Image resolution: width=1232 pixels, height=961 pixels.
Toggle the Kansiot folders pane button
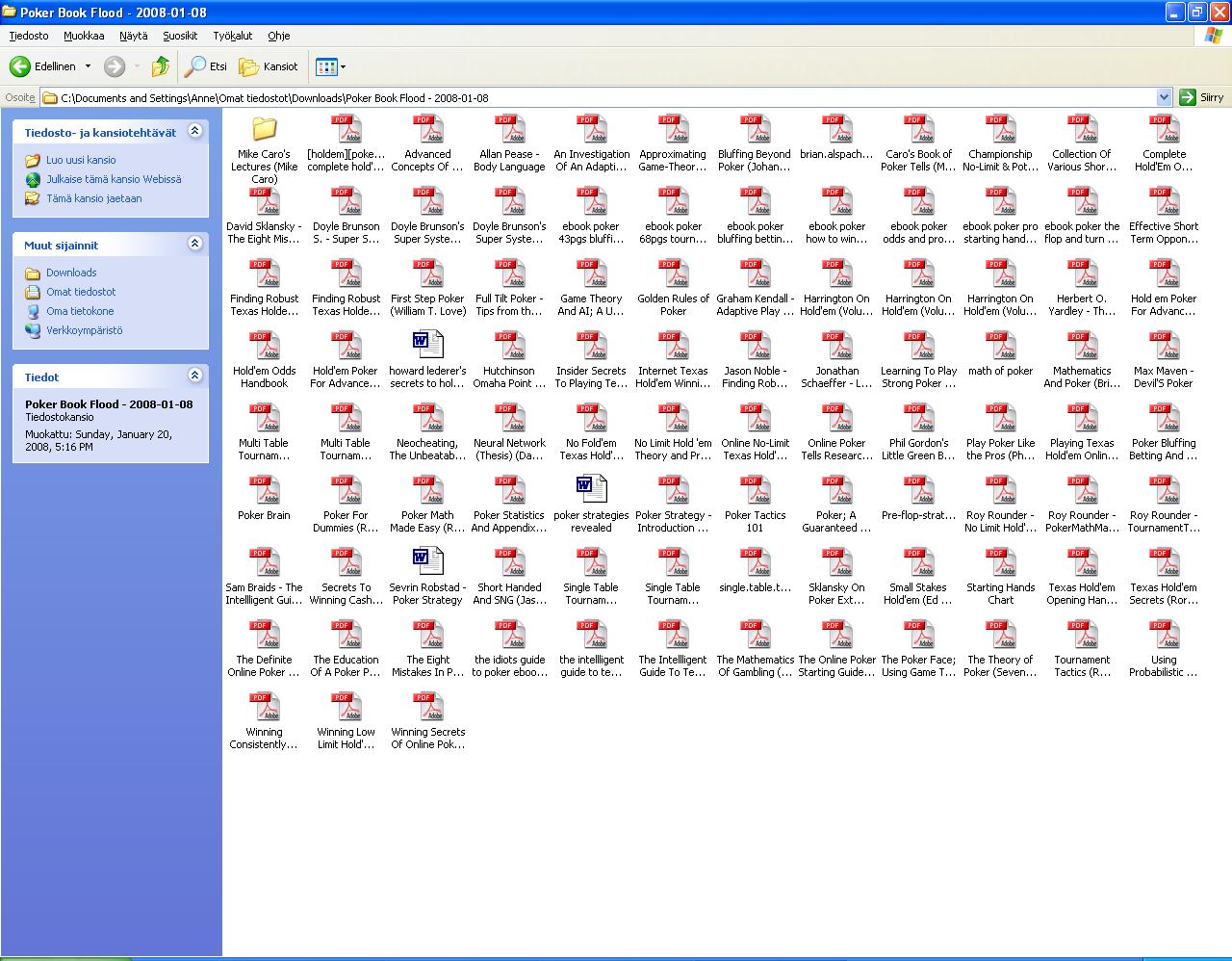pyautogui.click(x=269, y=66)
